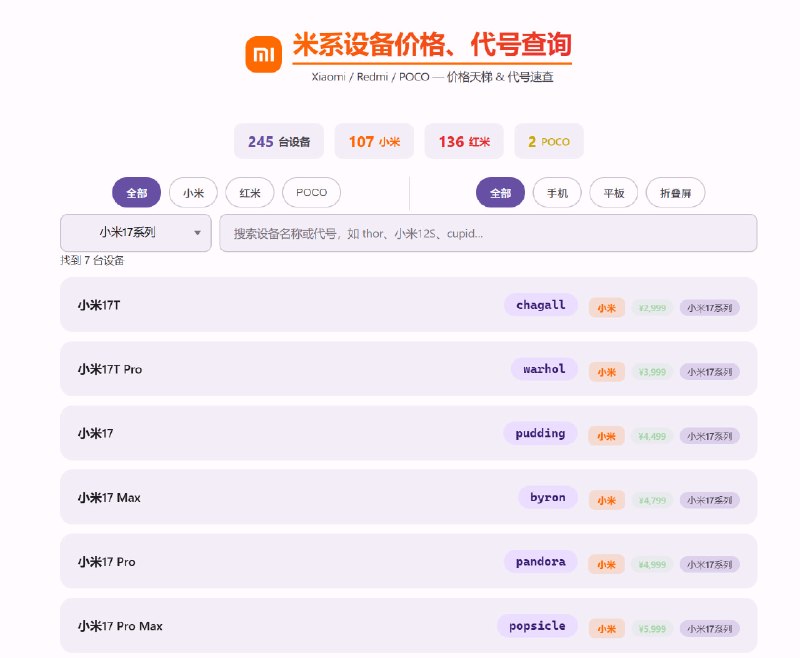Open the 小米17 Pro Max device row
Viewport: 800px width, 658px height.
click(409, 626)
